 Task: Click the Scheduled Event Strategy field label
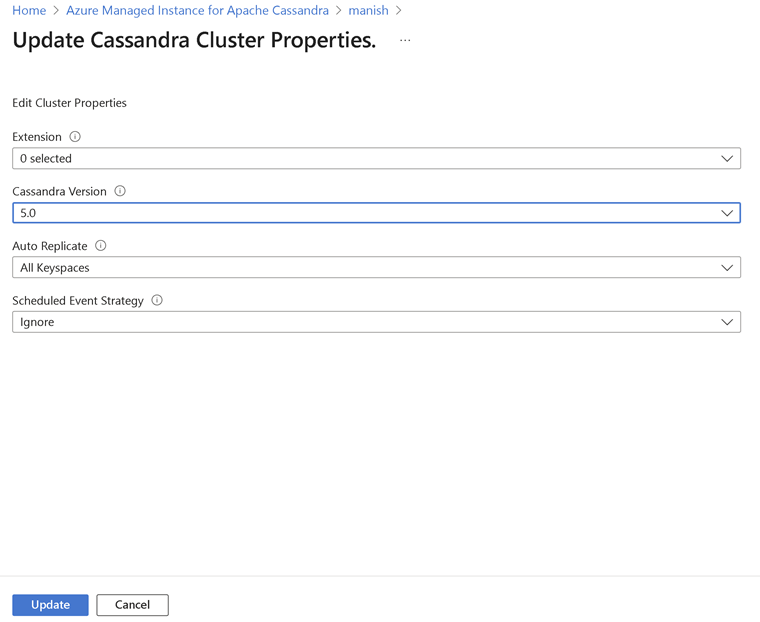(x=78, y=301)
